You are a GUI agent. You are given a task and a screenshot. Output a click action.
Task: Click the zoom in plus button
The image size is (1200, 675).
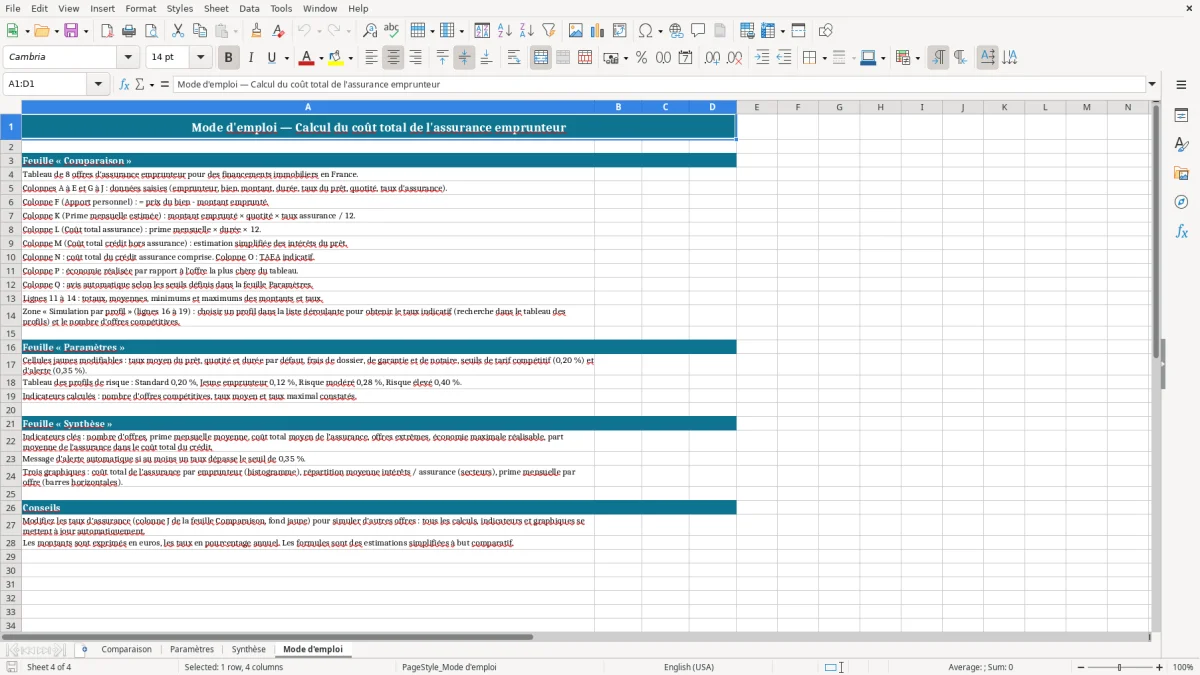point(1160,667)
